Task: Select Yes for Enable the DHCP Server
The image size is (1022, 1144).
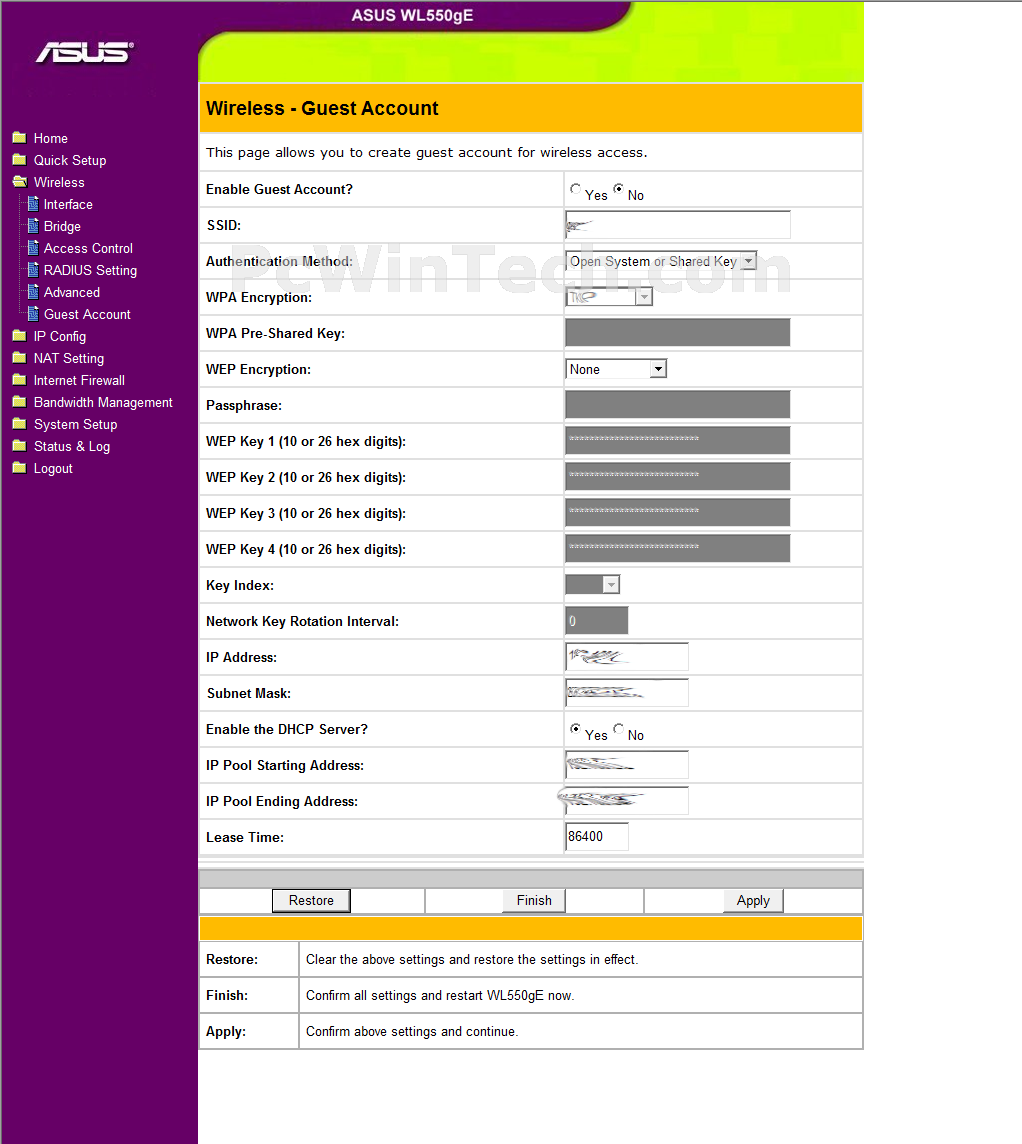Action: click(576, 729)
